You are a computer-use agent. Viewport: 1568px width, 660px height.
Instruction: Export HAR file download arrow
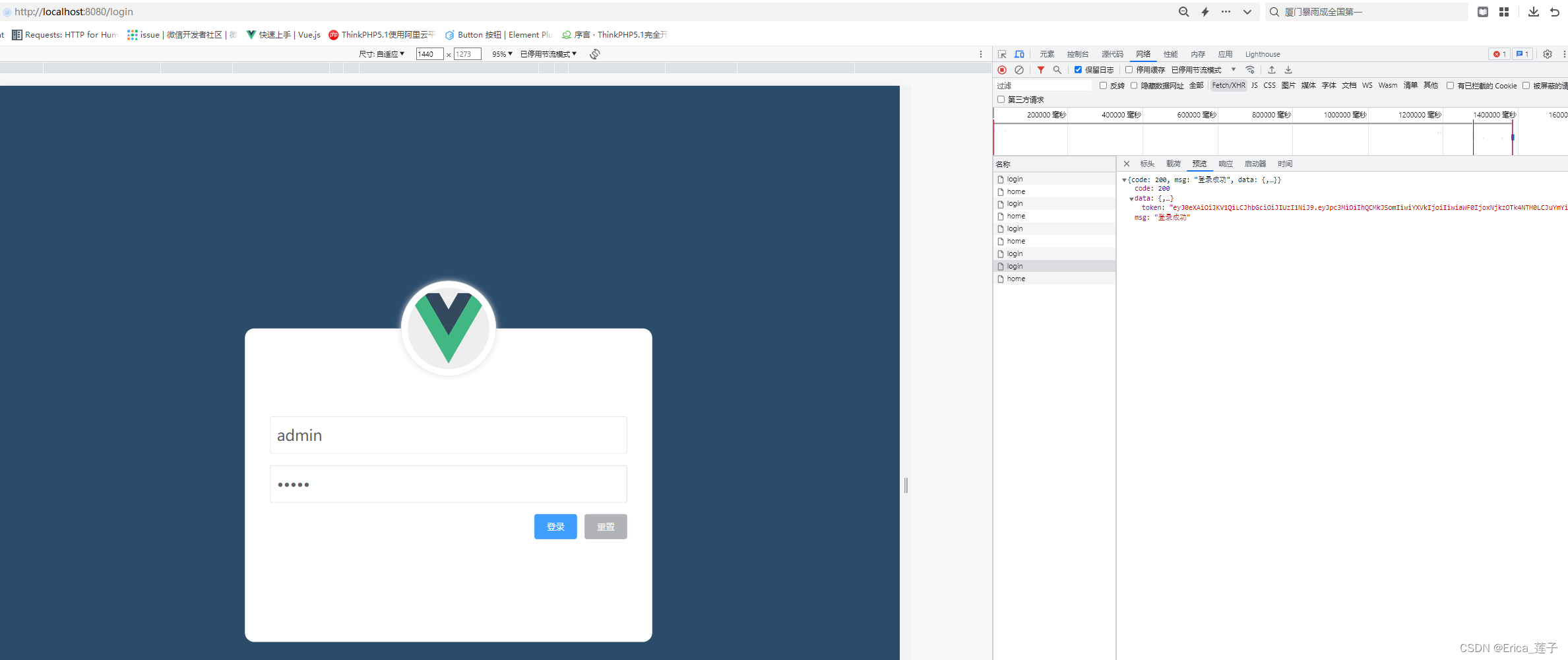[x=1288, y=70]
